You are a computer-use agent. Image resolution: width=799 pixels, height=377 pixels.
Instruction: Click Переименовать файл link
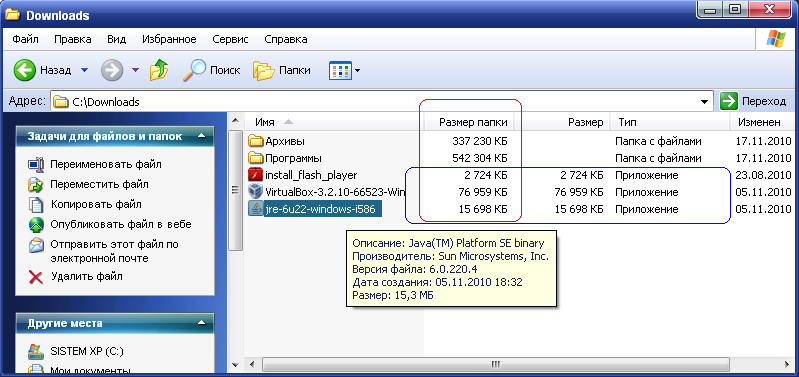pyautogui.click(x=105, y=164)
